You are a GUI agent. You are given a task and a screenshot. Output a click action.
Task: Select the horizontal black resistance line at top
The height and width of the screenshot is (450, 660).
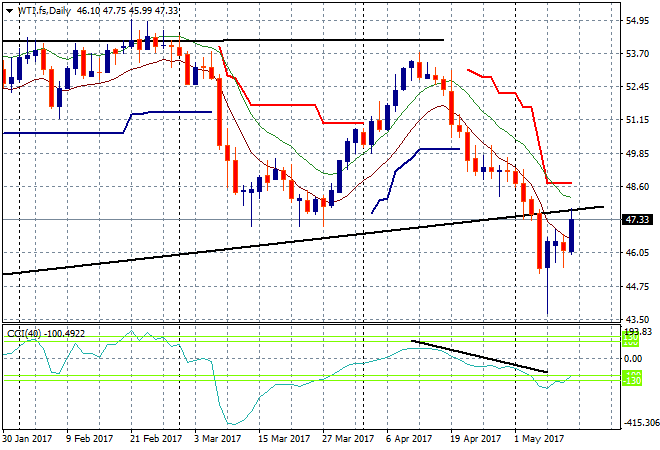[x=300, y=40]
